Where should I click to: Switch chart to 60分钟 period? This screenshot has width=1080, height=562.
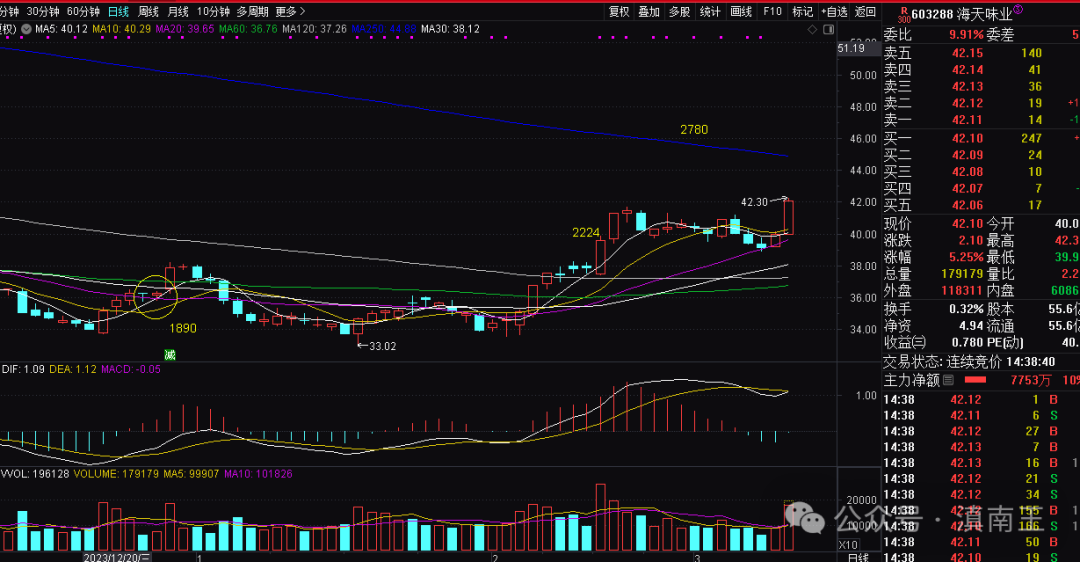point(83,12)
